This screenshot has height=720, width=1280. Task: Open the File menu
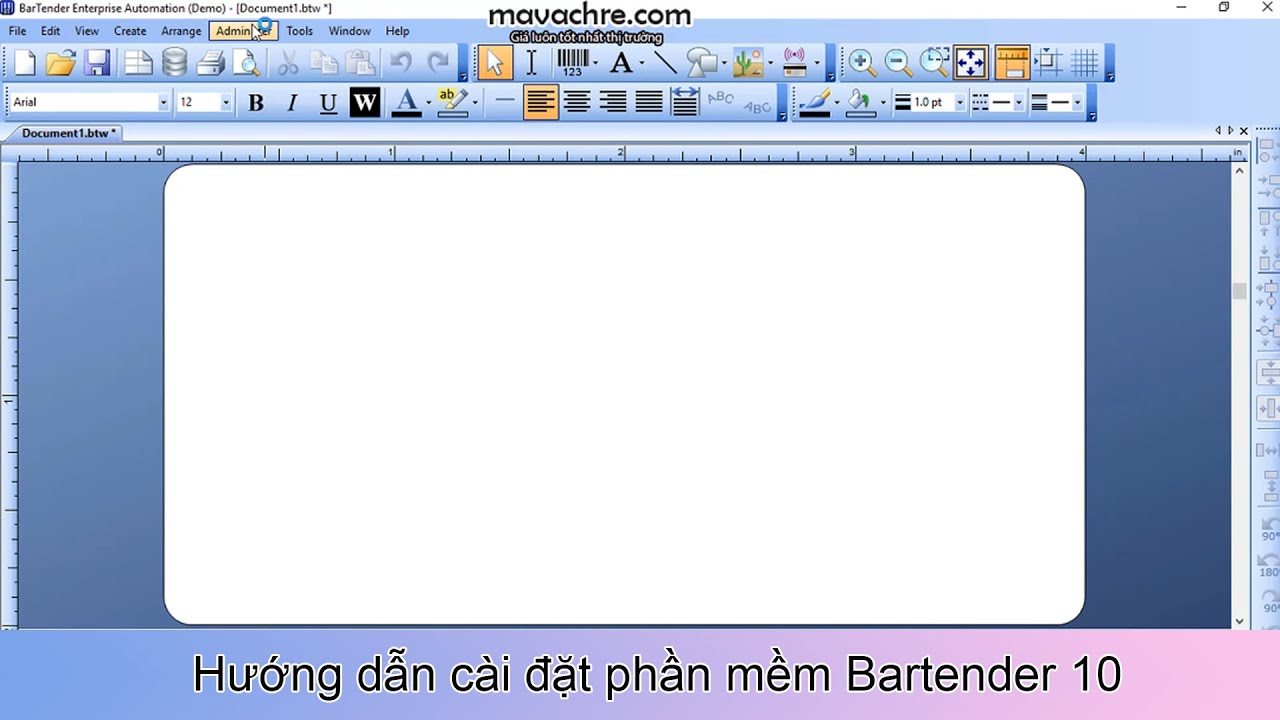(x=17, y=31)
